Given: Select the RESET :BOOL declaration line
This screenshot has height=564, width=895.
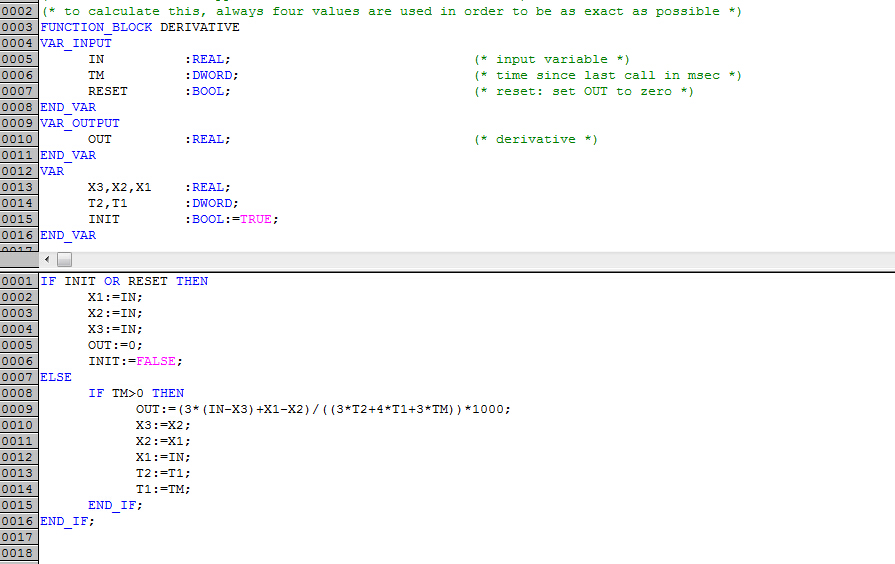Looking at the screenshot, I should (159, 91).
